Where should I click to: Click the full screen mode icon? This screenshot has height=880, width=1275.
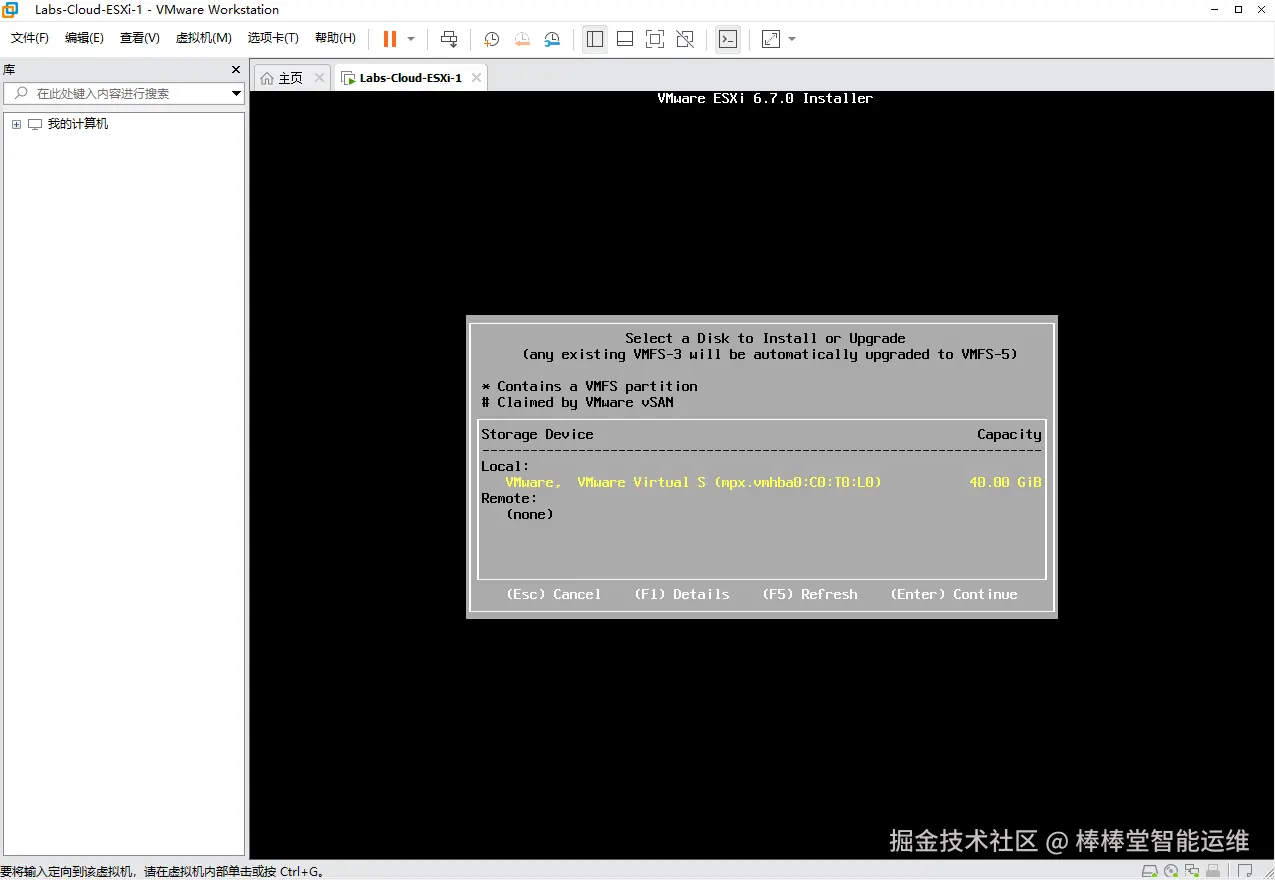[x=655, y=39]
